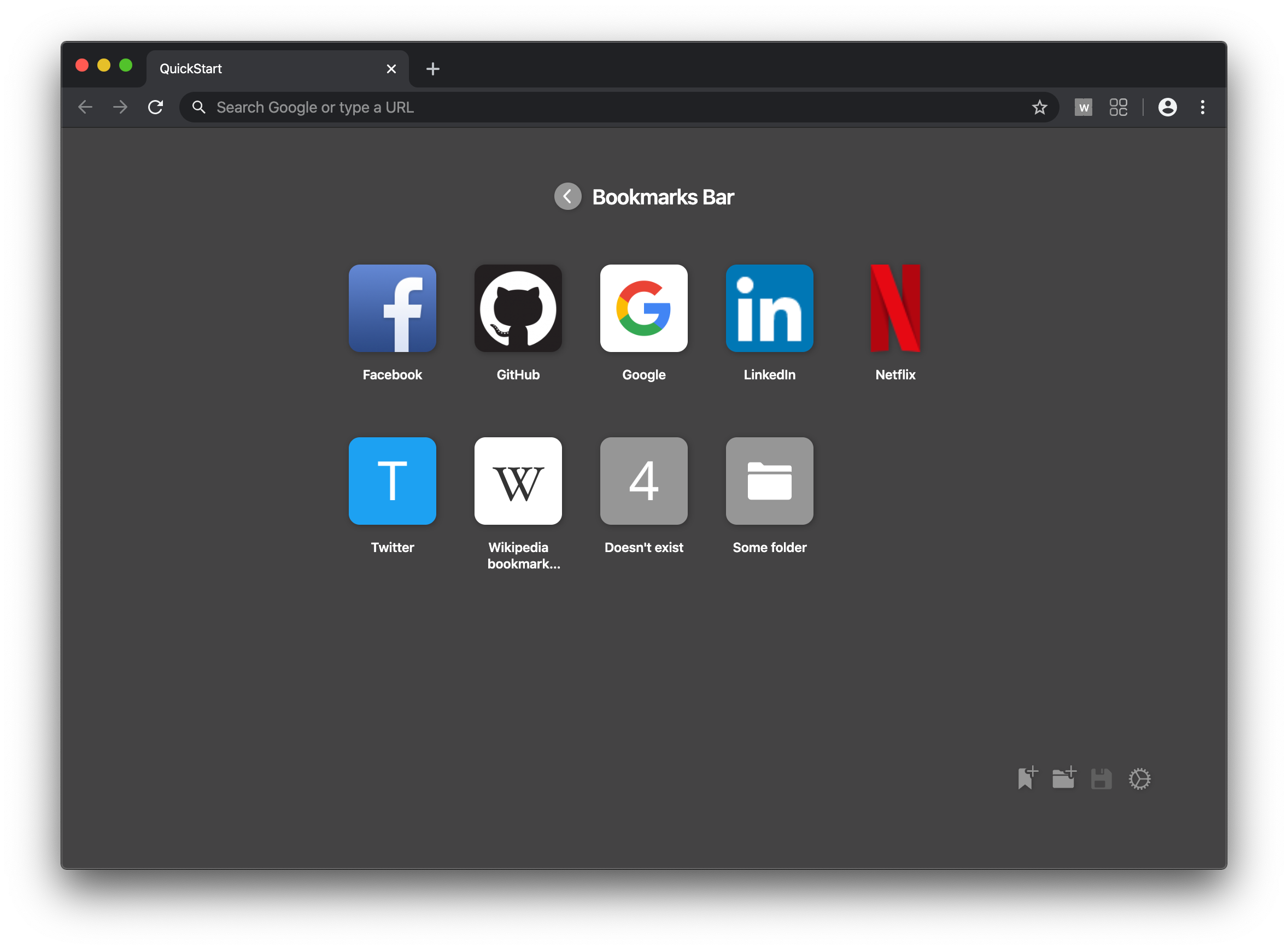The width and height of the screenshot is (1288, 950).
Task: Open Google bookmark
Action: click(643, 308)
